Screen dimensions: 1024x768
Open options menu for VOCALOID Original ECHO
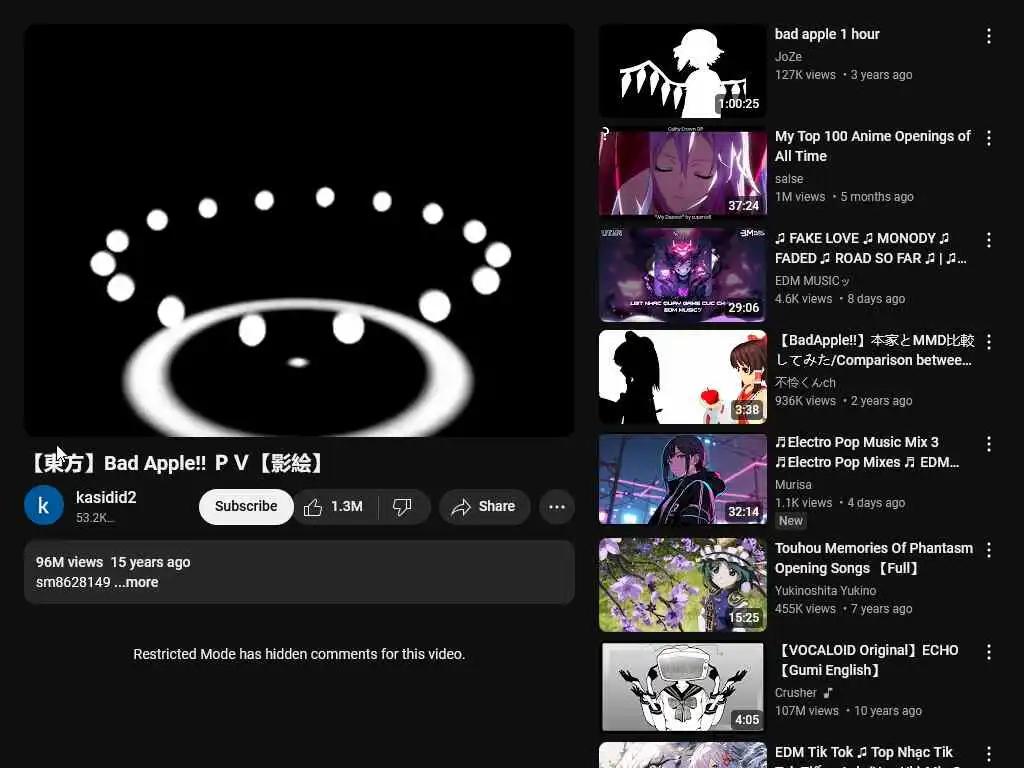989,652
